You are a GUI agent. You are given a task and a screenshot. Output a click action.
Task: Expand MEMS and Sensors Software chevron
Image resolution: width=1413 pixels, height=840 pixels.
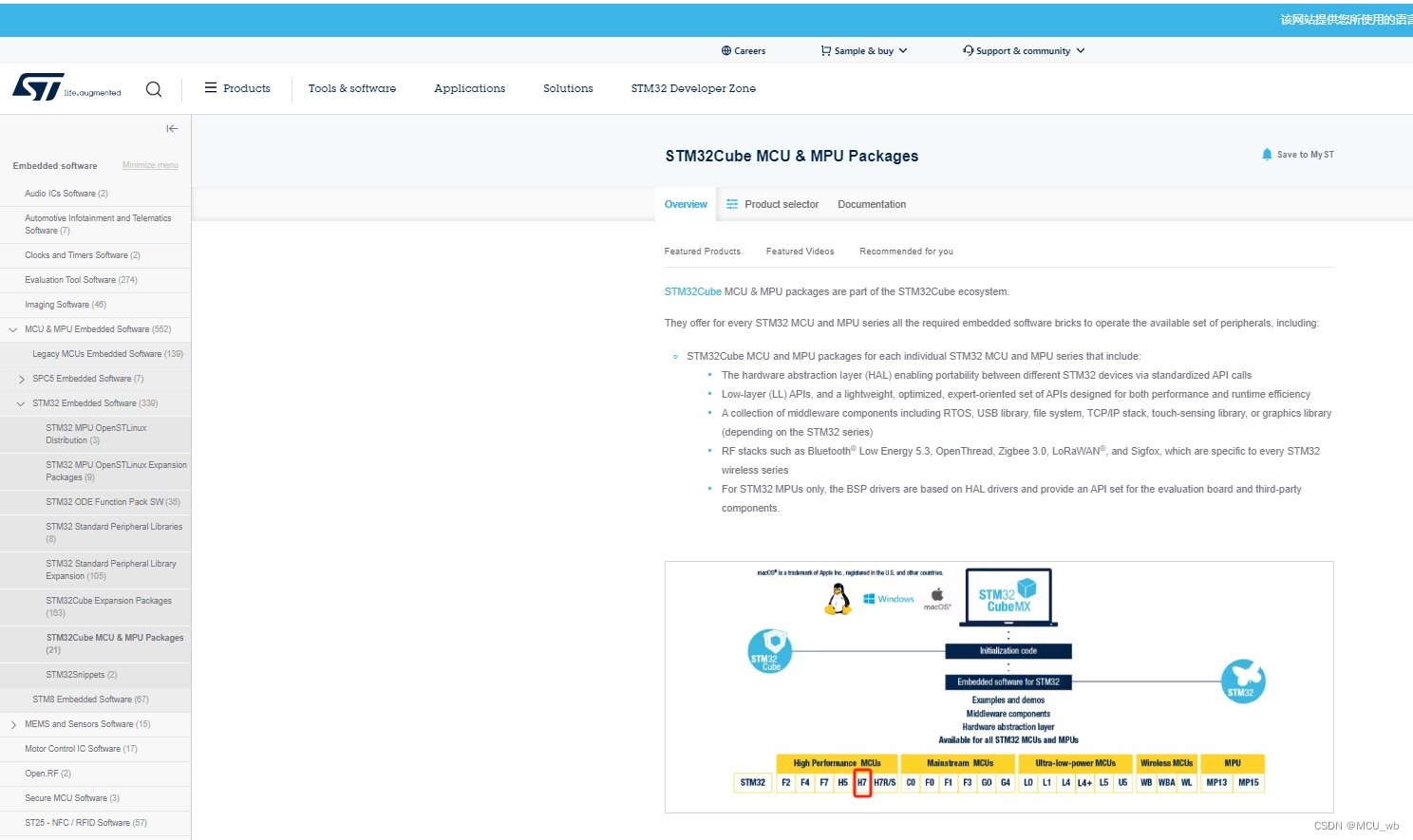coord(13,724)
